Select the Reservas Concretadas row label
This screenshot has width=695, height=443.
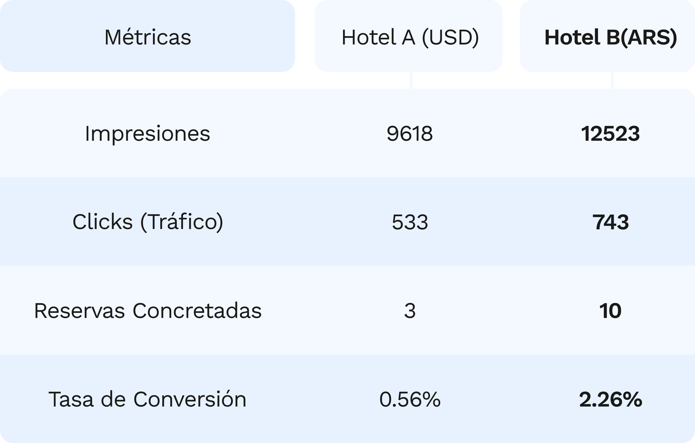pyautogui.click(x=147, y=310)
